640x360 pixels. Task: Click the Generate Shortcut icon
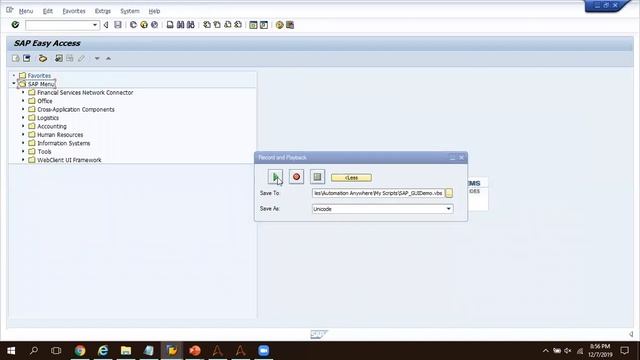[264, 25]
